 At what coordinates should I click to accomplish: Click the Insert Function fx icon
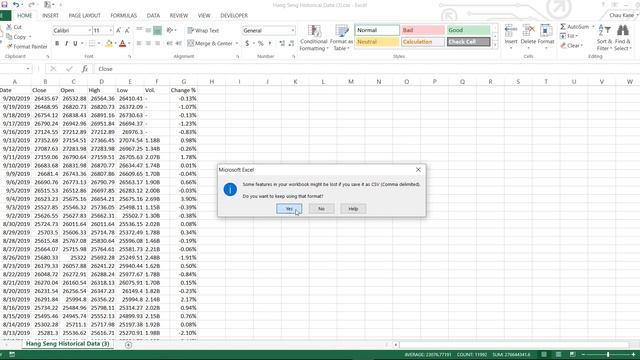(x=84, y=69)
